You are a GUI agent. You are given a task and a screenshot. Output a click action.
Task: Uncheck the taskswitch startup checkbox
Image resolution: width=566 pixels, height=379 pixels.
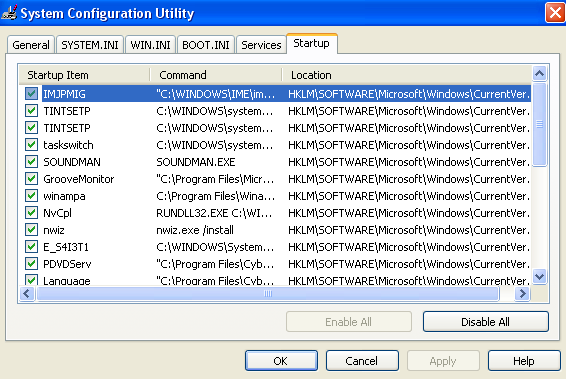(31, 145)
